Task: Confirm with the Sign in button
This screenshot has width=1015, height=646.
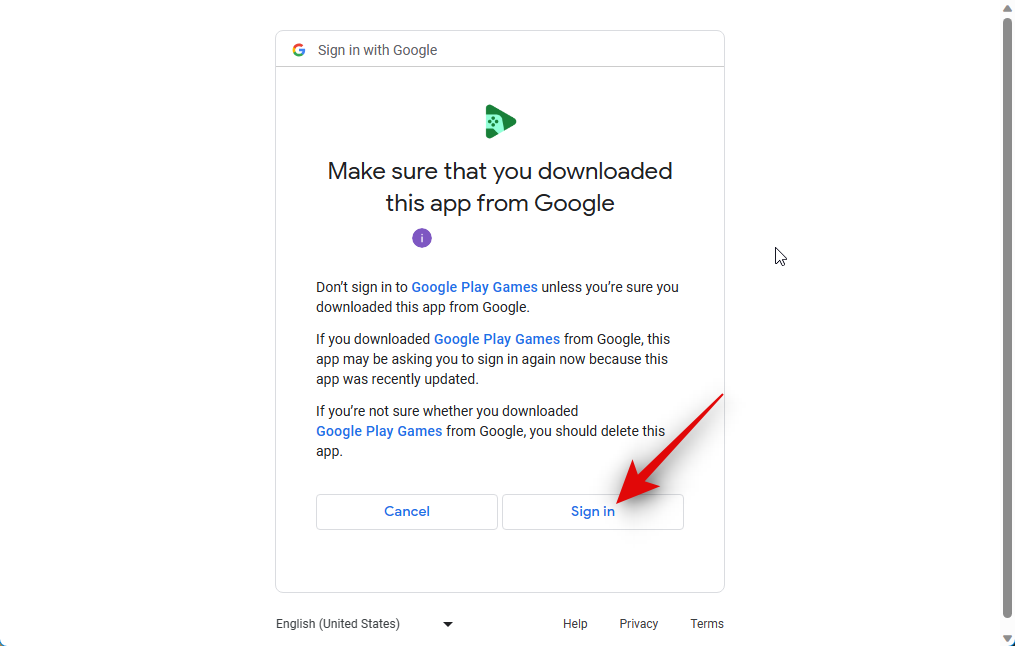Action: pyautogui.click(x=593, y=512)
